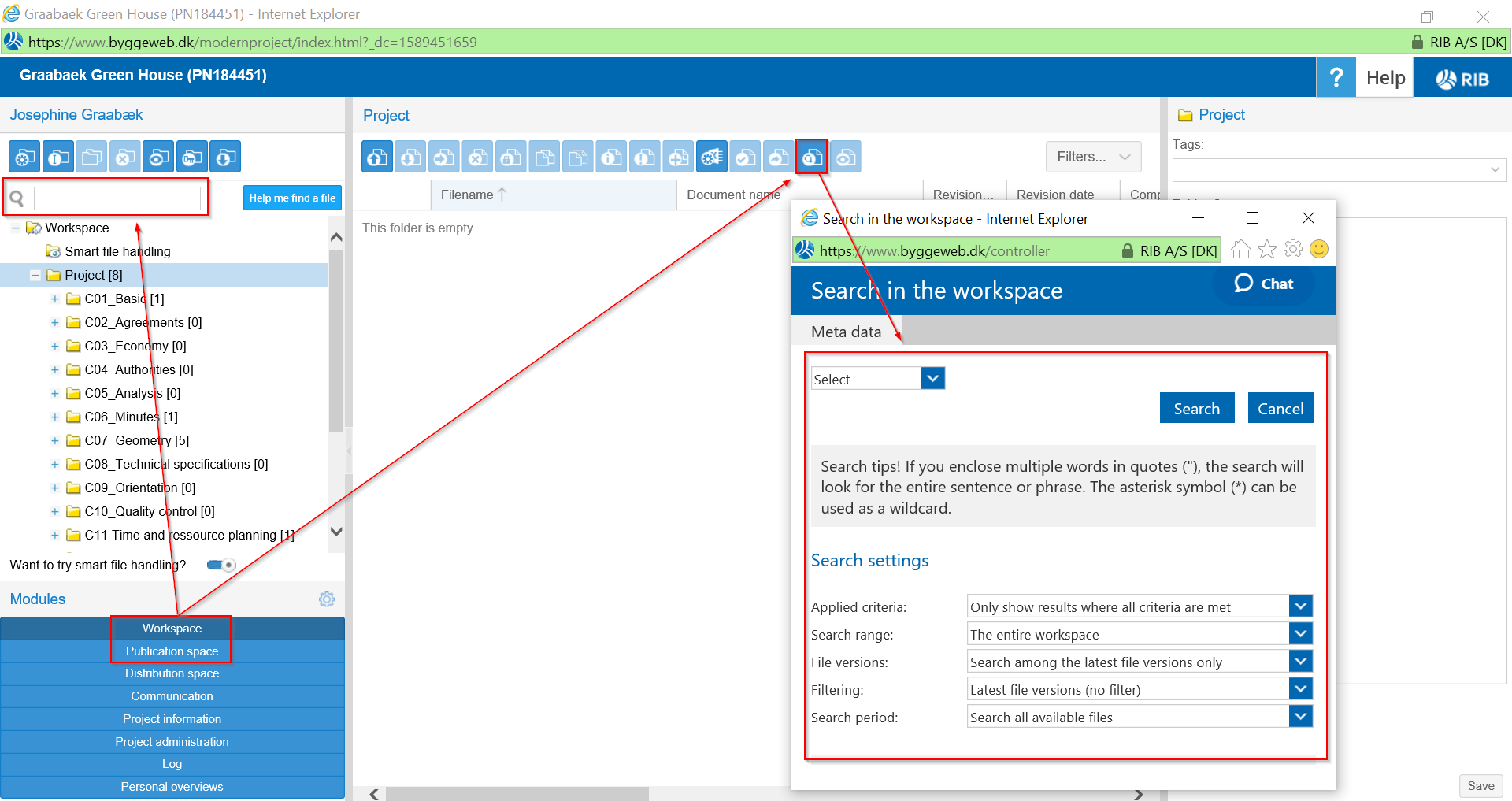Click the folder tree search input field
Image resolution: width=1512 pixels, height=801 pixels.
point(117,198)
